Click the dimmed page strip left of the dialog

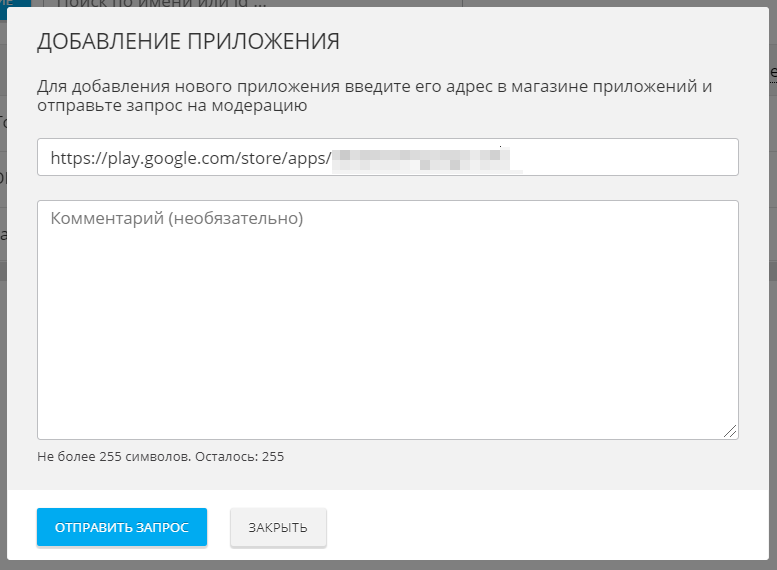[3, 300]
